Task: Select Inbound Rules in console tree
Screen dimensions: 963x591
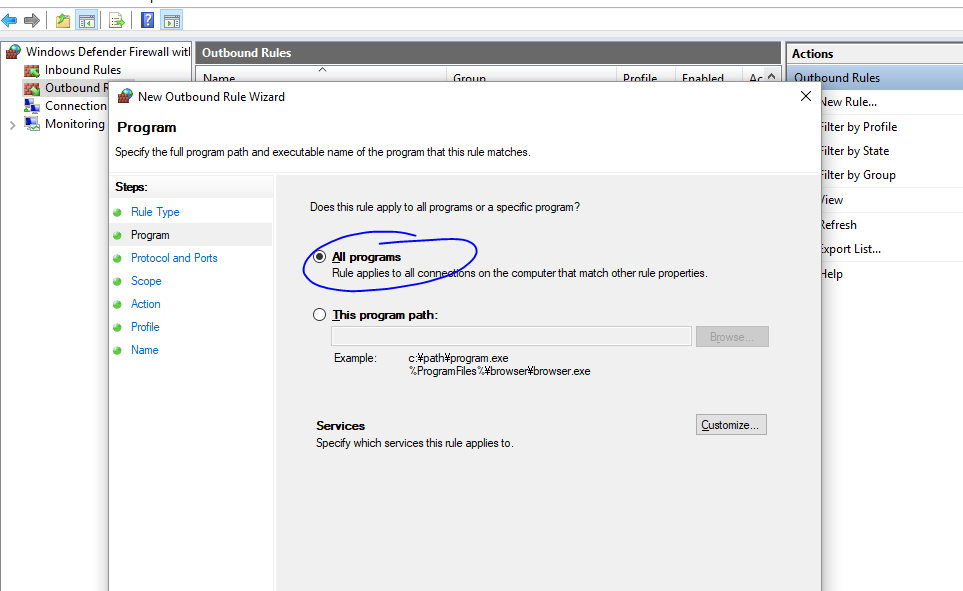Action: [83, 70]
